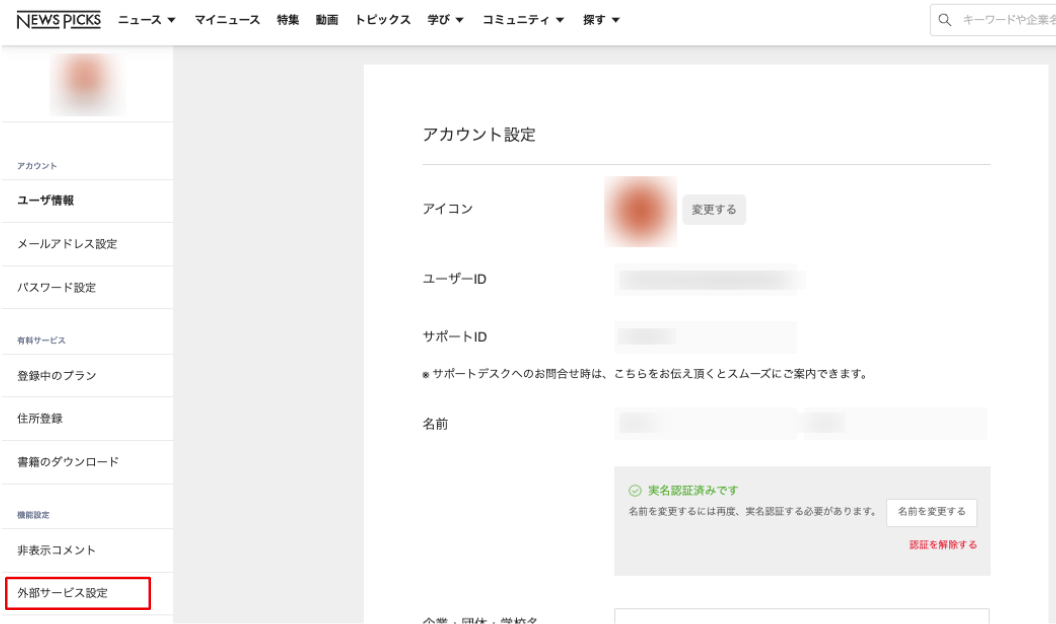The image size is (1056, 624).
Task: Open 登録中のプラン in sidebar
Action: (57, 376)
